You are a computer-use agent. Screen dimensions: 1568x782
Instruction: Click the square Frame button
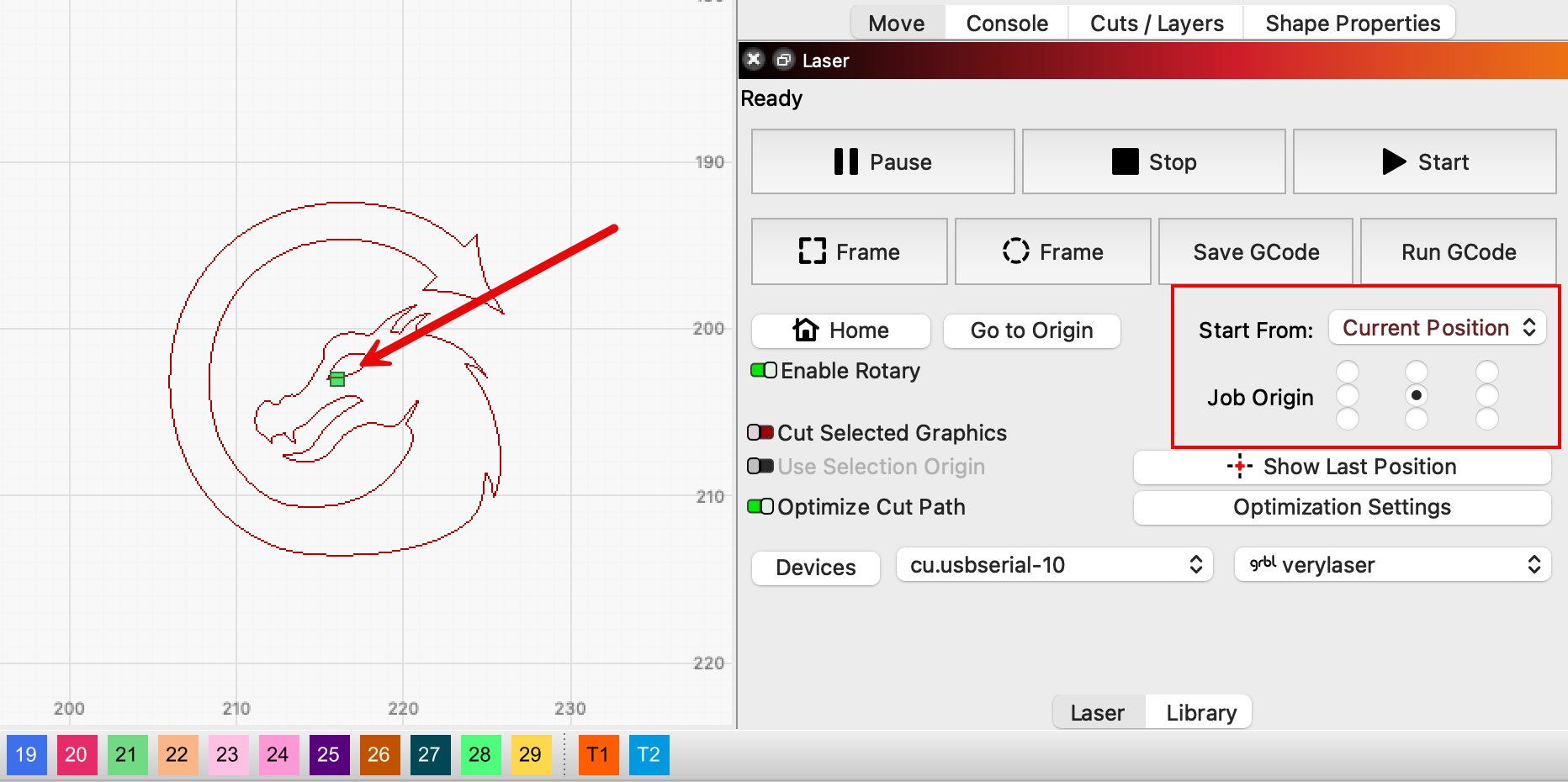click(849, 251)
